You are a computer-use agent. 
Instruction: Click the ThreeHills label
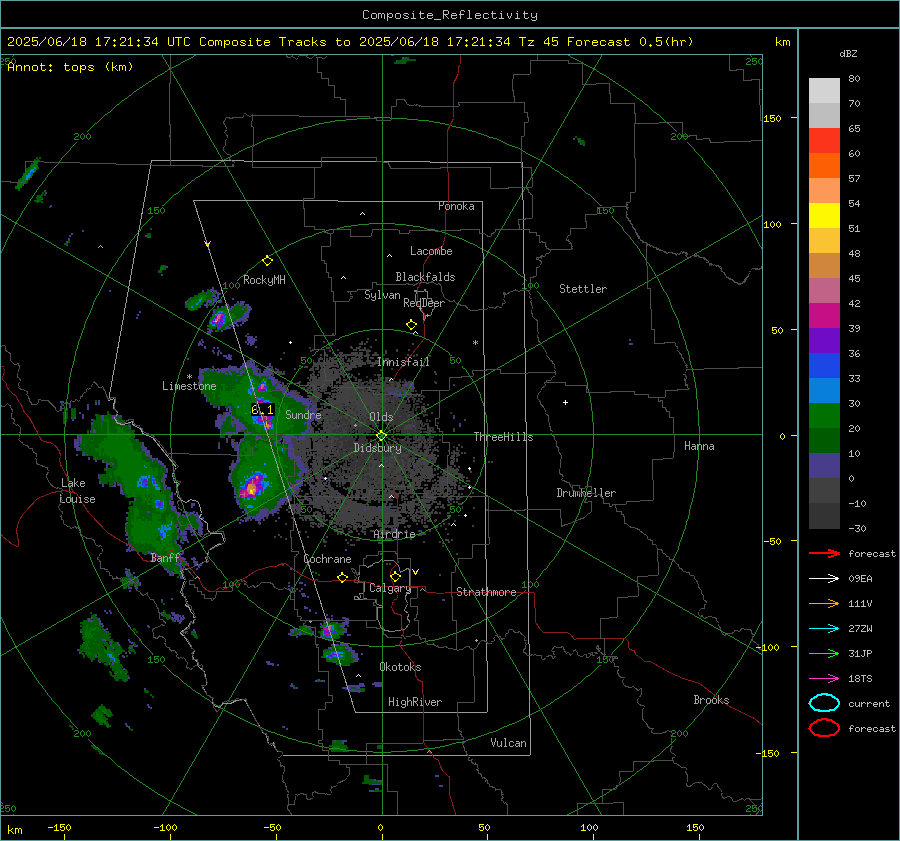point(503,437)
